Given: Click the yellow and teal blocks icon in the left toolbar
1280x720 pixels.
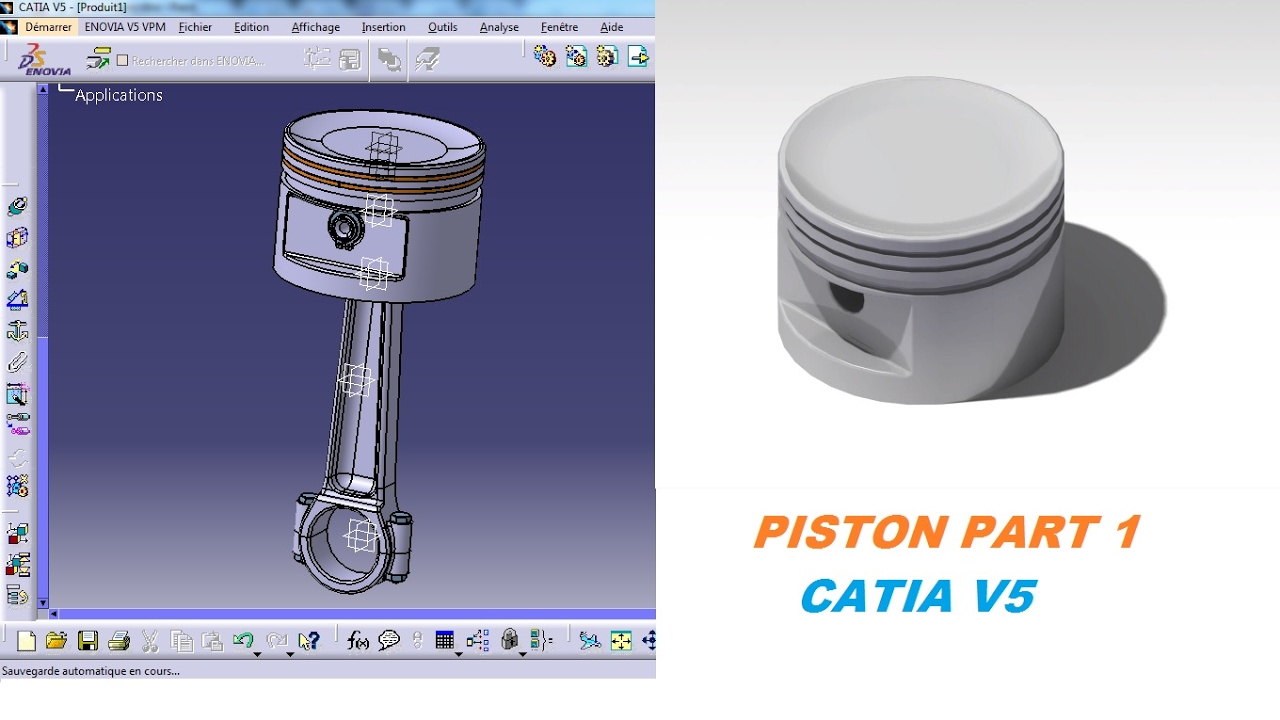Looking at the screenshot, I should point(17,269).
